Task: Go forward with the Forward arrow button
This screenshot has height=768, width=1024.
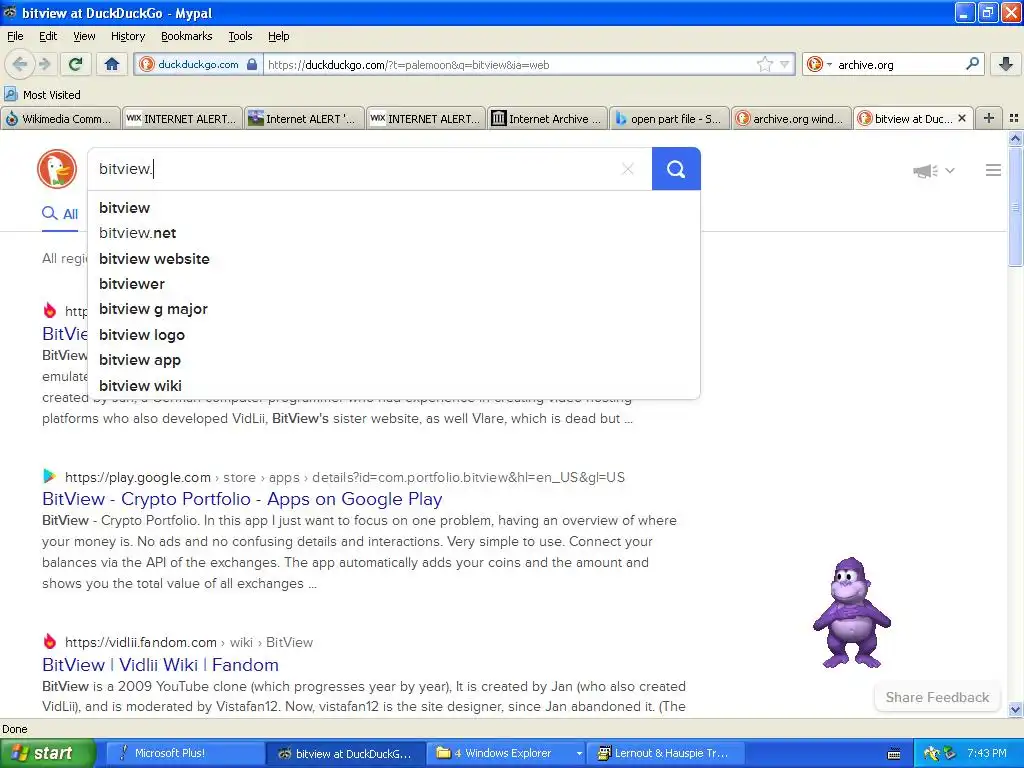Action: 44,64
